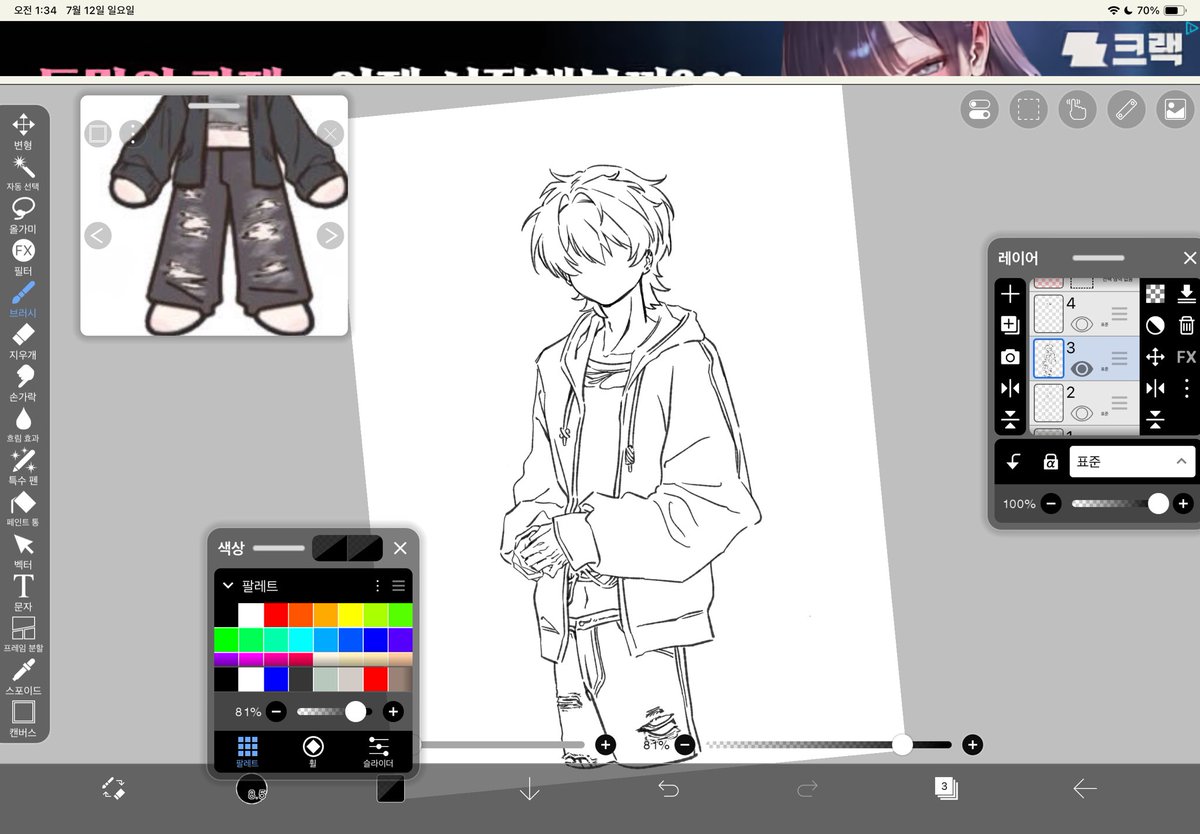
Task: Click the color panel 81% opacity slider
Action: (x=334, y=712)
